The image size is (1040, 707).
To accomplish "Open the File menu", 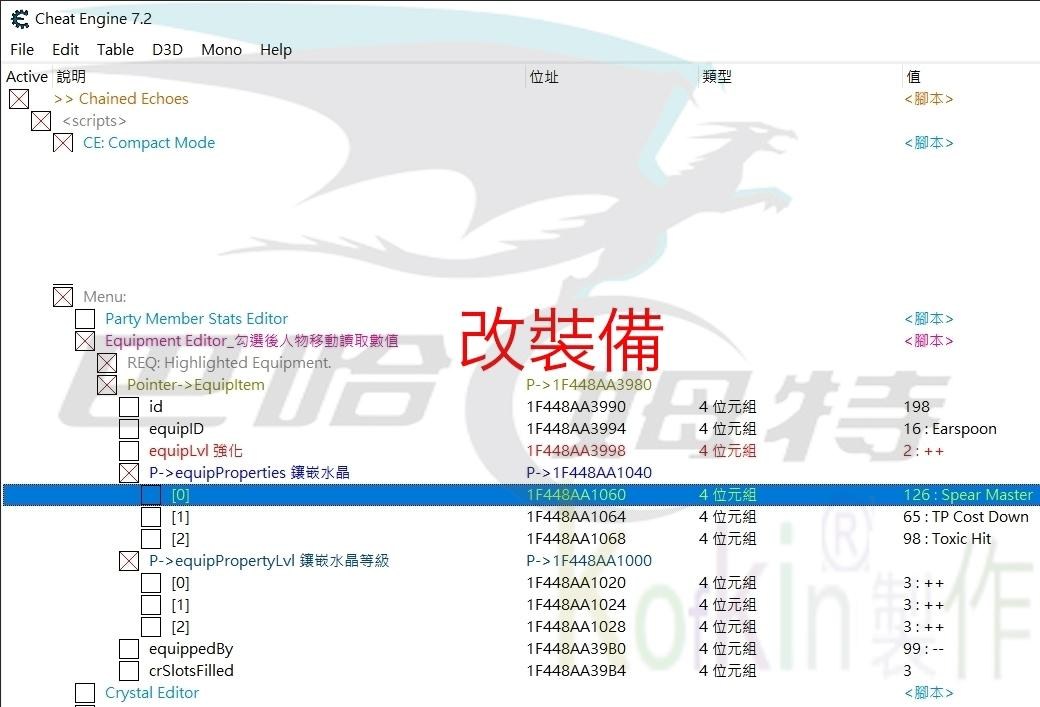I will point(22,49).
